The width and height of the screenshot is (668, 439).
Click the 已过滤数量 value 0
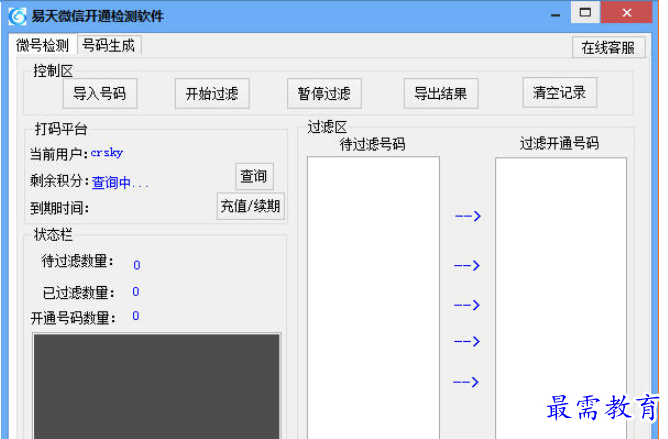click(x=135, y=292)
